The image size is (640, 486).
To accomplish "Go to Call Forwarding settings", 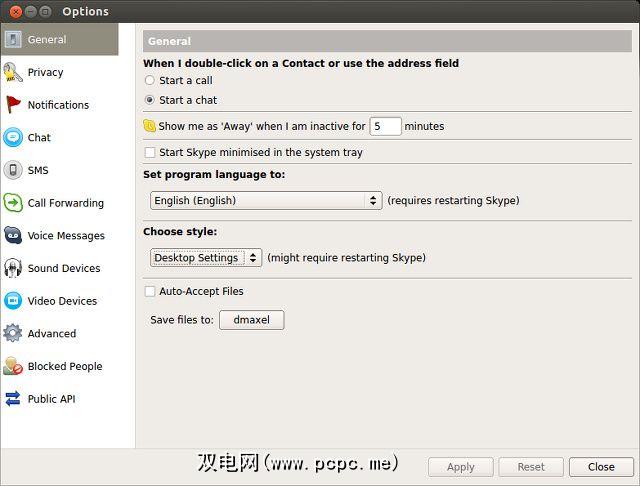I will [x=60, y=203].
